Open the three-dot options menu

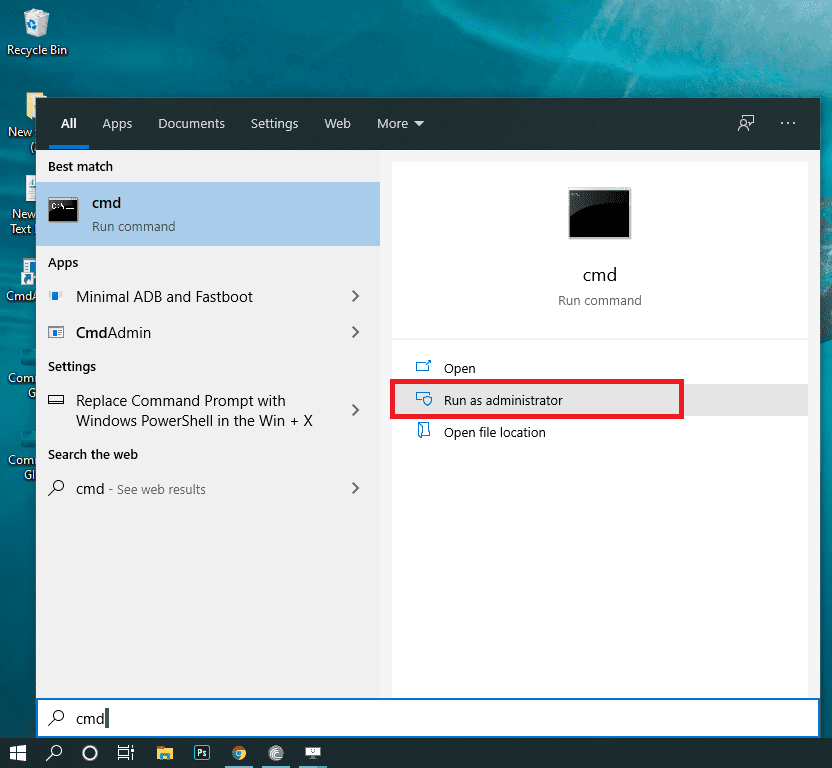tap(788, 123)
